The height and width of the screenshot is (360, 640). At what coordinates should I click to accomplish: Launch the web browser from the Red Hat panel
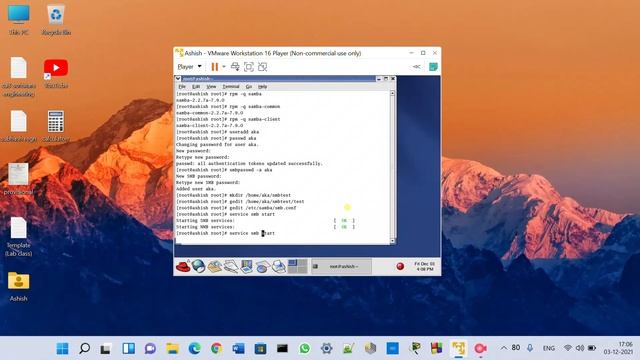coord(198,267)
